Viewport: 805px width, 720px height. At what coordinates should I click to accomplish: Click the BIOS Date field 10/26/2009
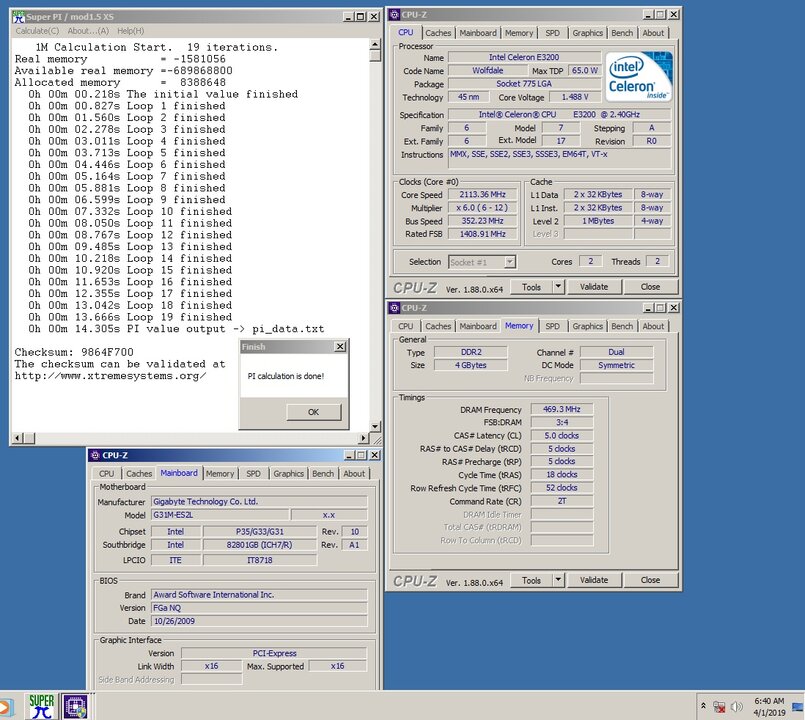tap(259, 621)
